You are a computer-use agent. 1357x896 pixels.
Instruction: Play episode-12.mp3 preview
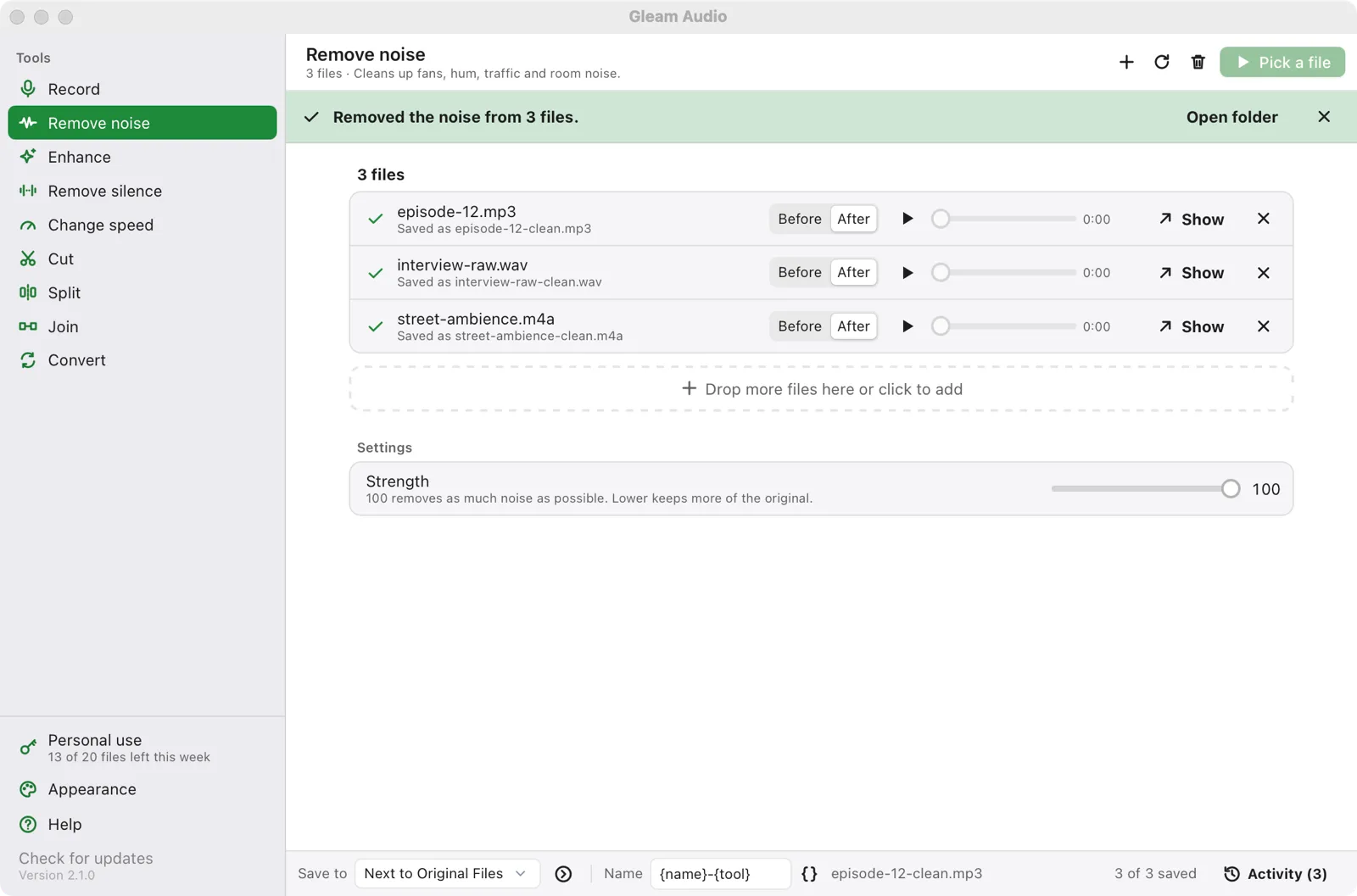(x=907, y=219)
